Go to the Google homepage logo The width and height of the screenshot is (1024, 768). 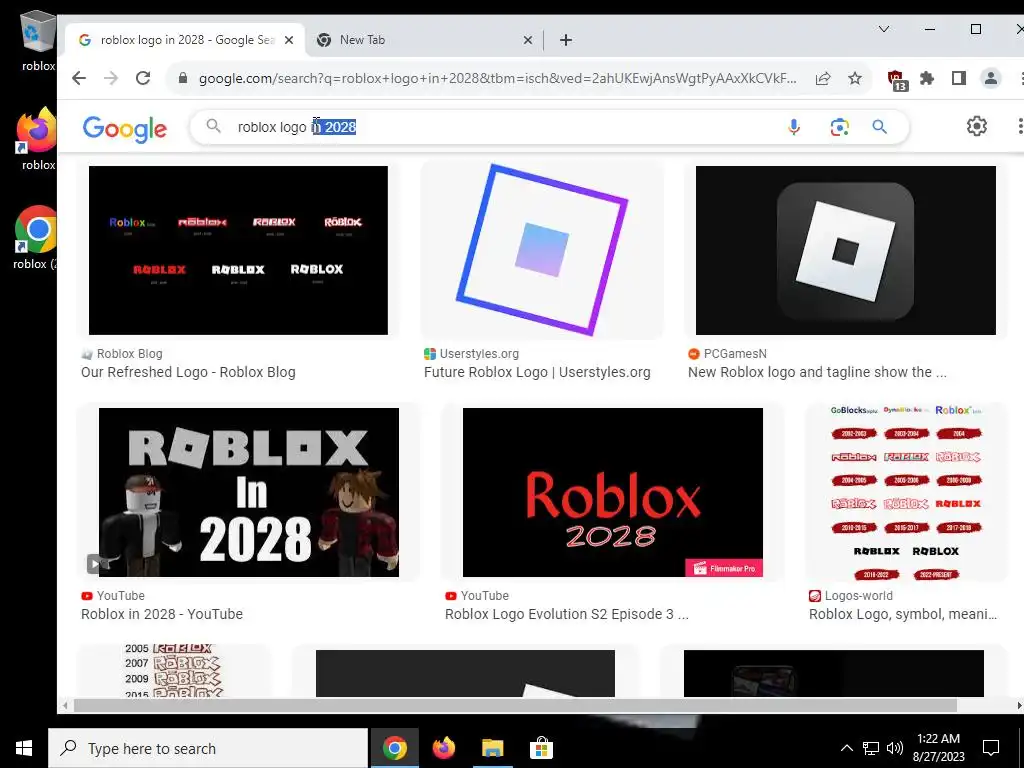125,129
